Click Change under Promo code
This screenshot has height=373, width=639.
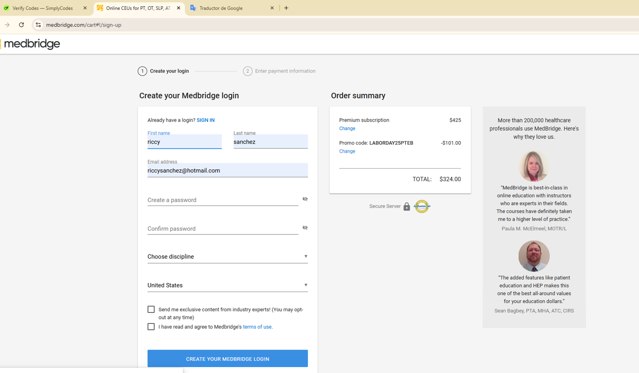click(347, 151)
